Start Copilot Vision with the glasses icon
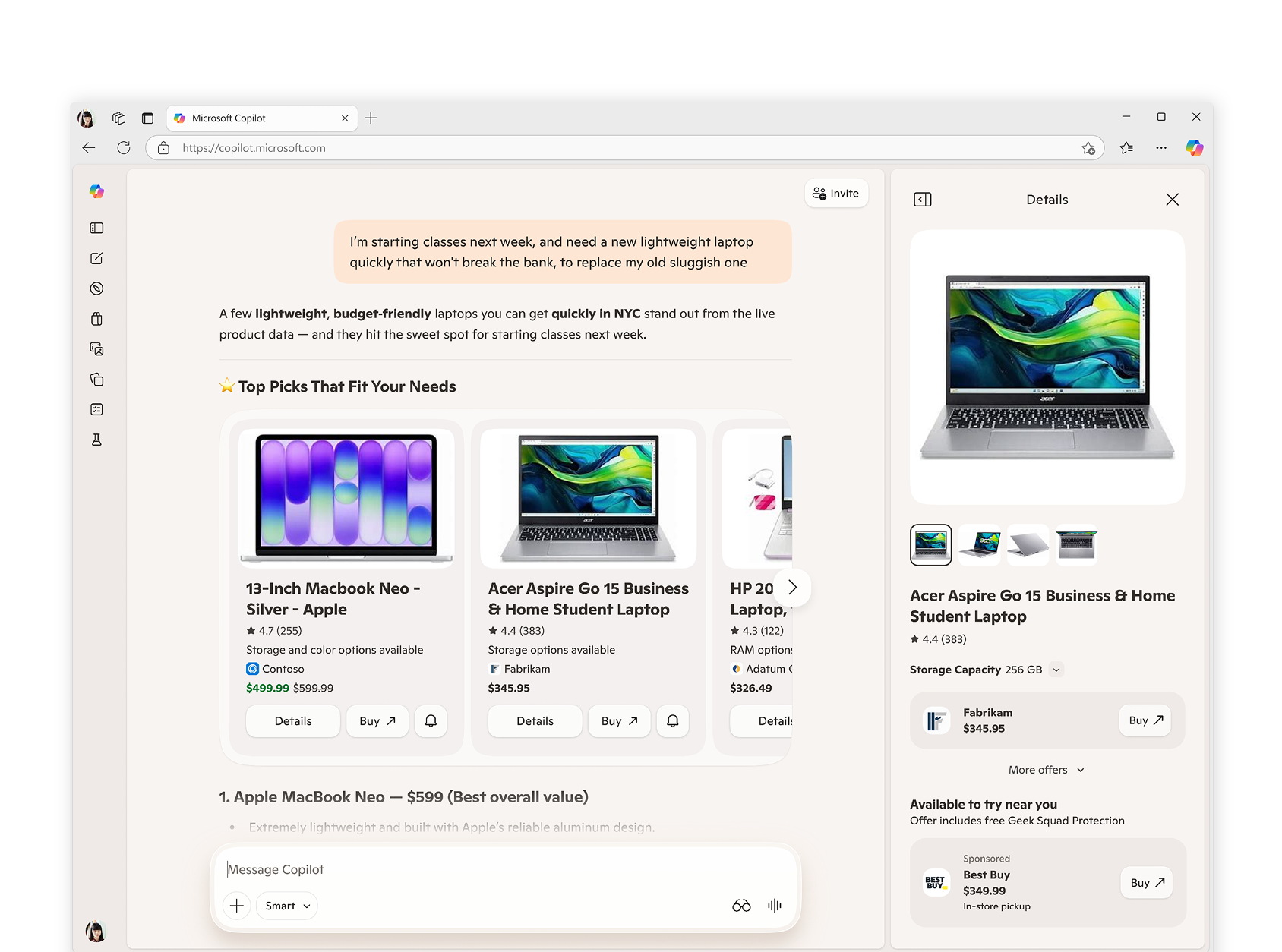Screen dimensions: 1282x952 point(742,905)
